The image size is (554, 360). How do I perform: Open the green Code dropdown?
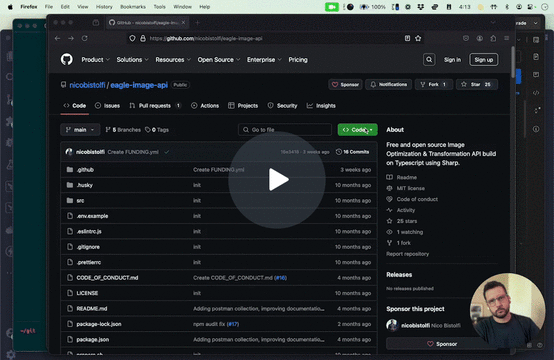358,130
